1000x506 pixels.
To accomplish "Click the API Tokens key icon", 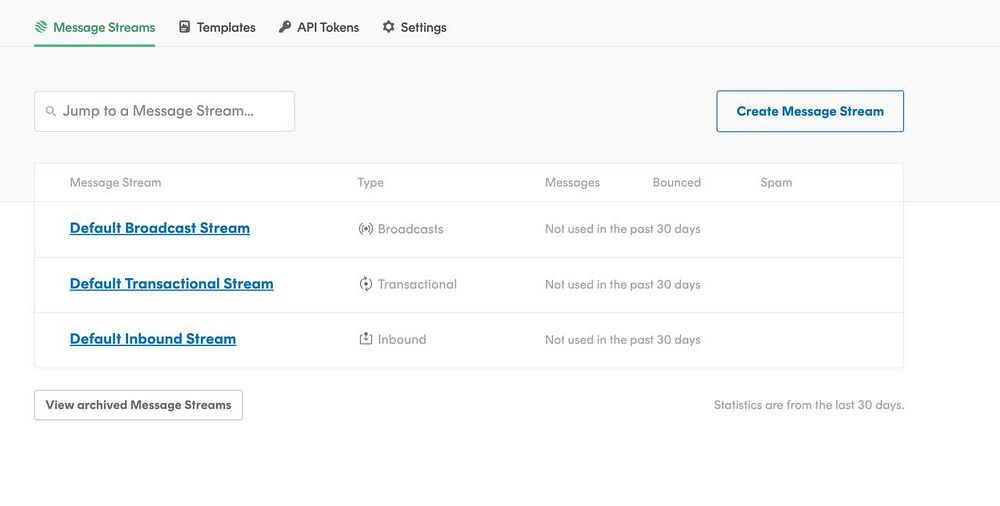I will 285,27.
